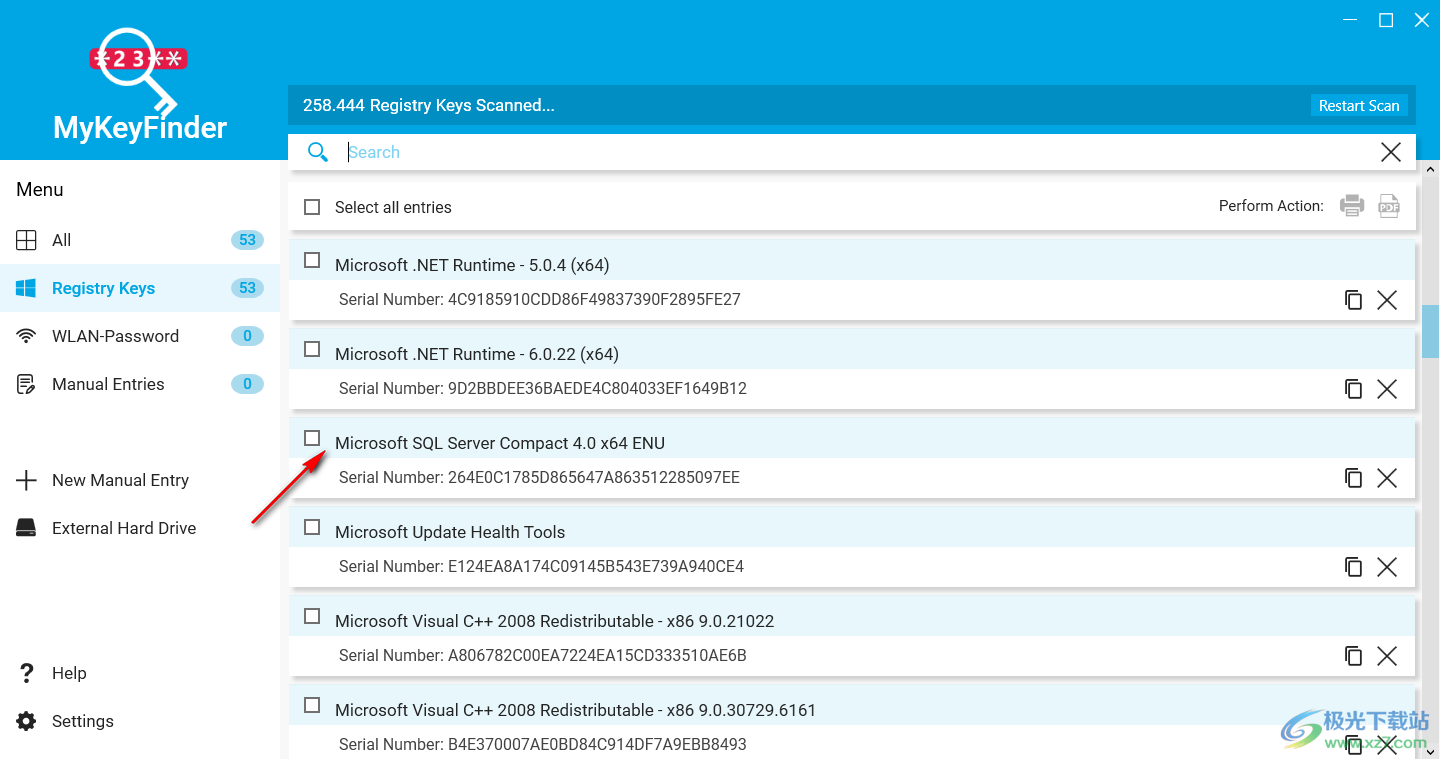This screenshot has width=1440, height=759.
Task: Delete Visual C++ 2008 9.0.21022 entry
Action: [1387, 656]
